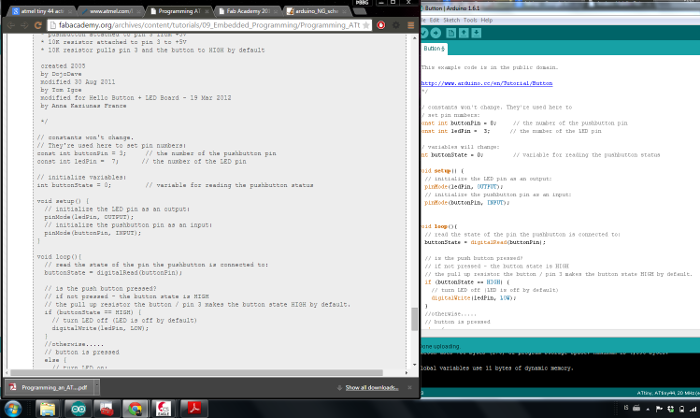
Task: Click 'digitalWrite(ledPin, LOW);' in Arduino editor
Action: tap(473, 298)
